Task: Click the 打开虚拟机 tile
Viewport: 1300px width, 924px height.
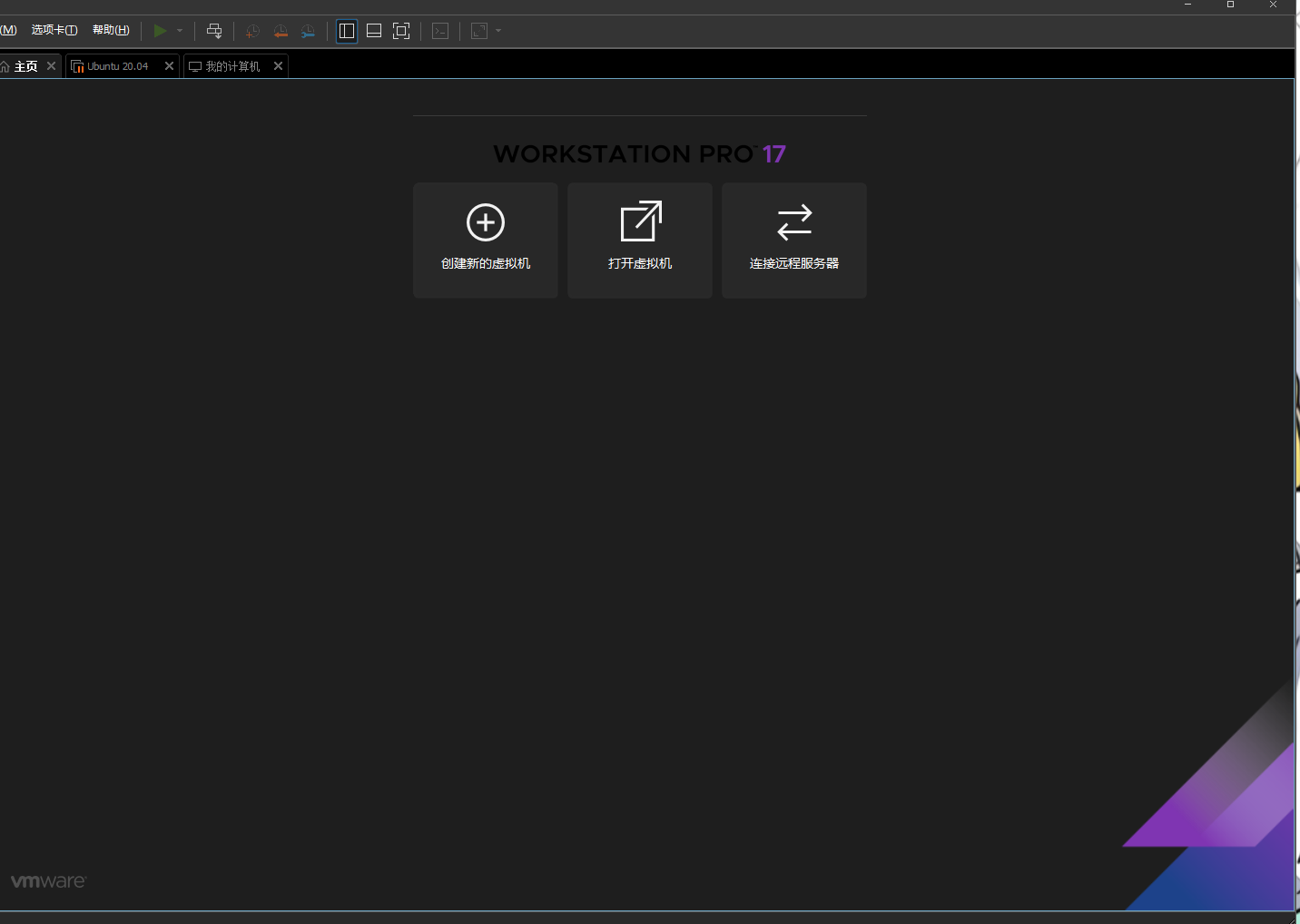Action: [x=640, y=240]
